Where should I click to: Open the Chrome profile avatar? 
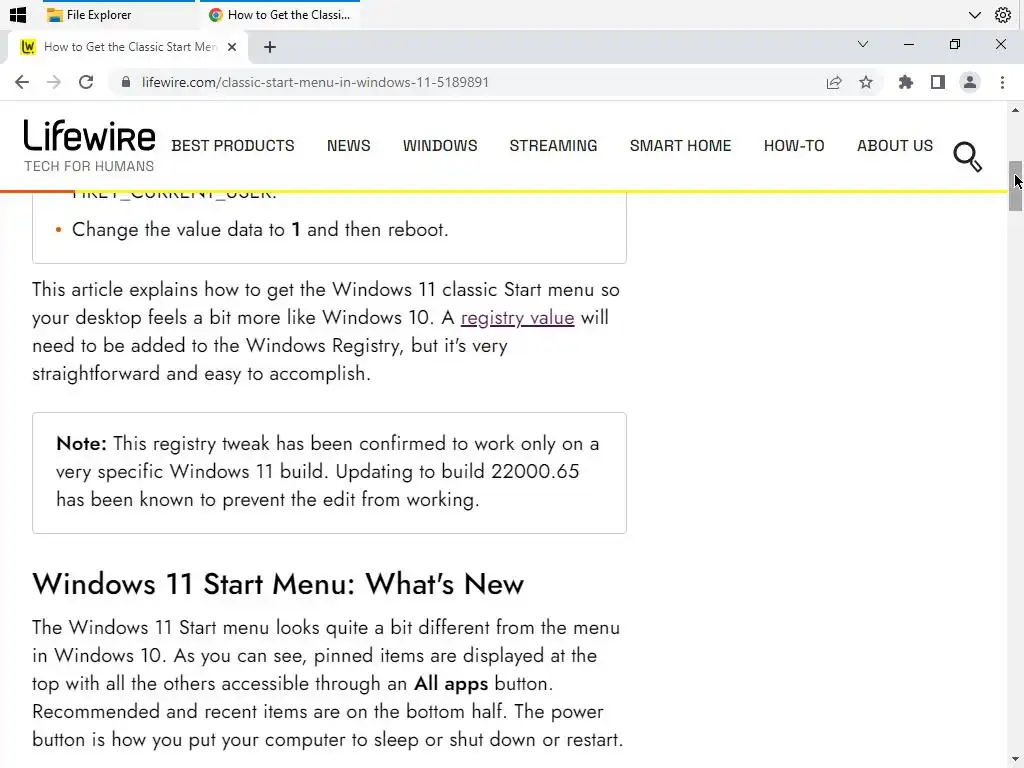pos(970,82)
